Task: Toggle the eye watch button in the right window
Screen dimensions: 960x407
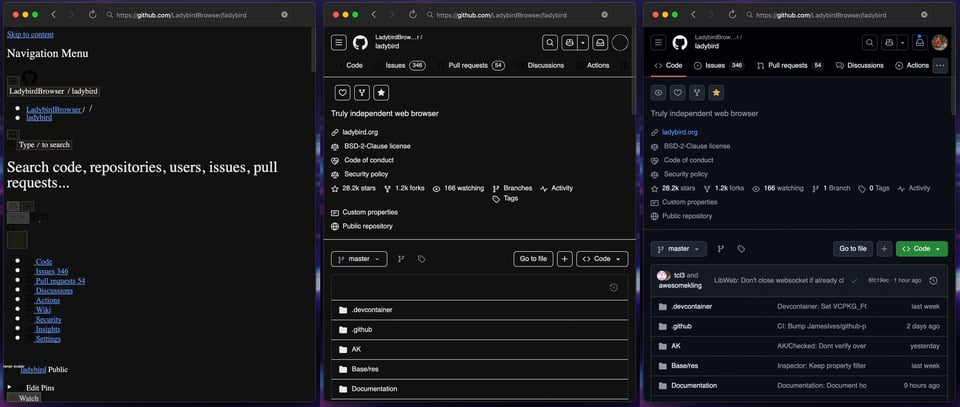Action: coord(658,92)
